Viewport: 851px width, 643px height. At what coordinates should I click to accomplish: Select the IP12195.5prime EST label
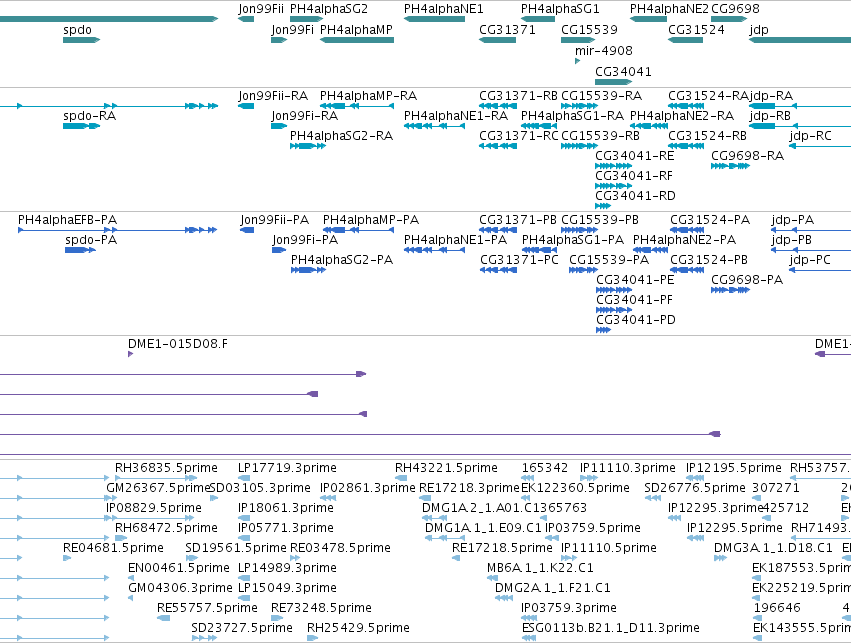point(734,468)
